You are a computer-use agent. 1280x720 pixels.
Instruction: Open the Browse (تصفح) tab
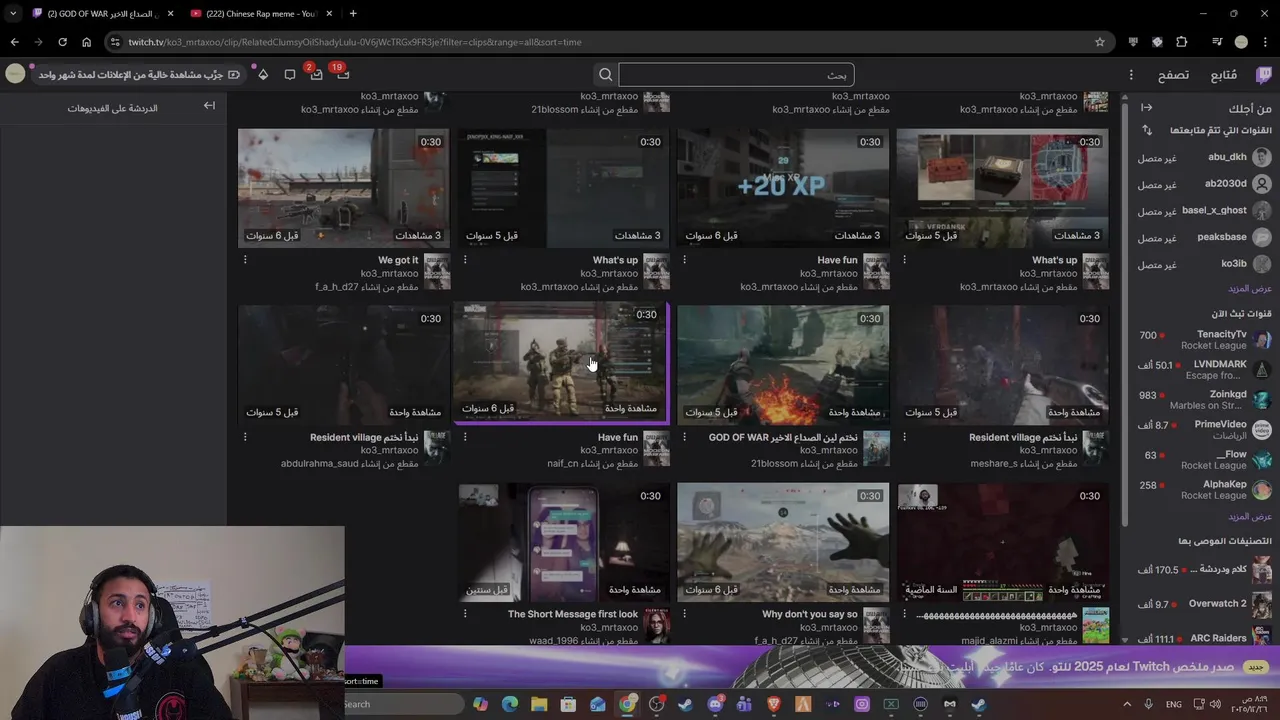1173,75
